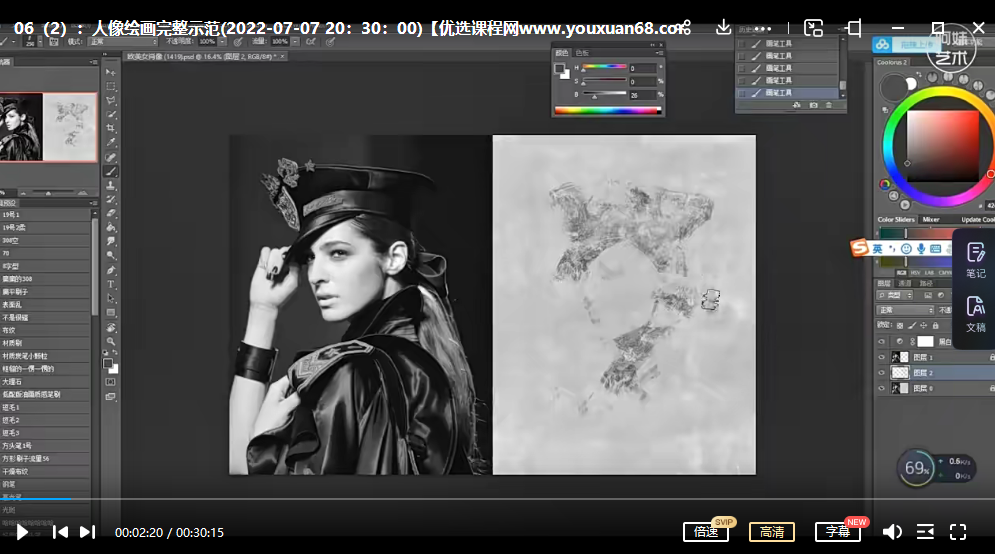Skip to the next video
Image resolution: width=995 pixels, height=554 pixels.
tap(88, 532)
